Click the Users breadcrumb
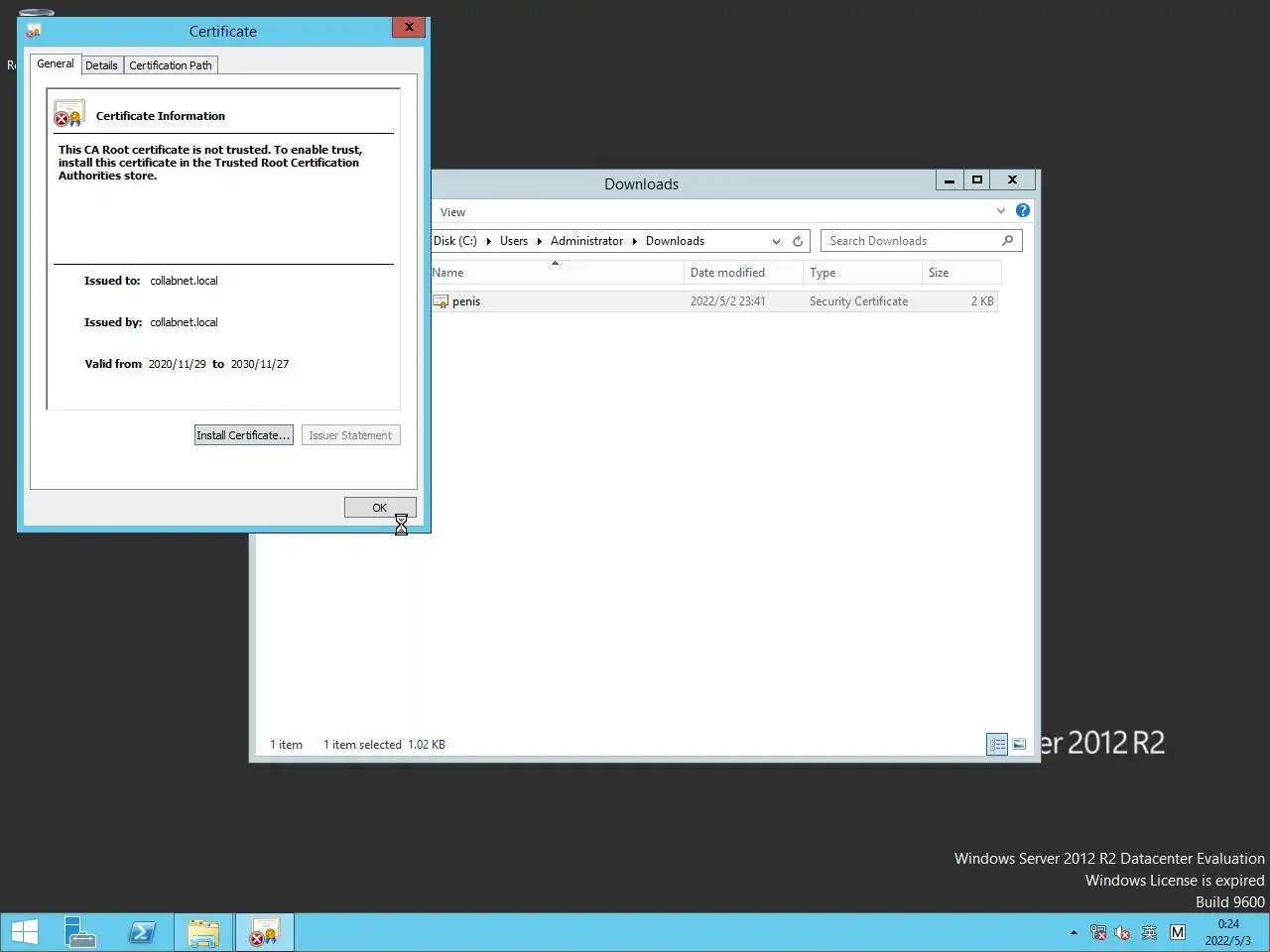 click(x=514, y=241)
